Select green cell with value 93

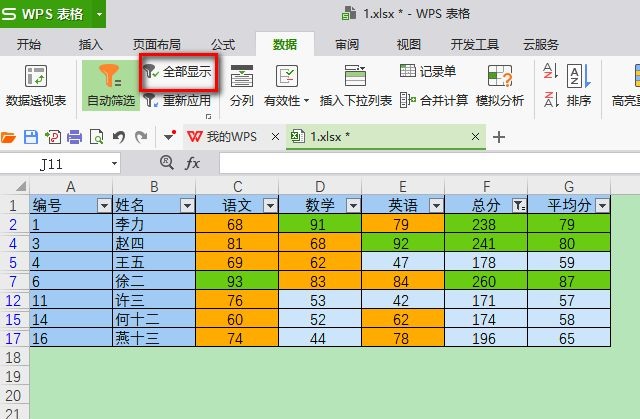pos(237,282)
